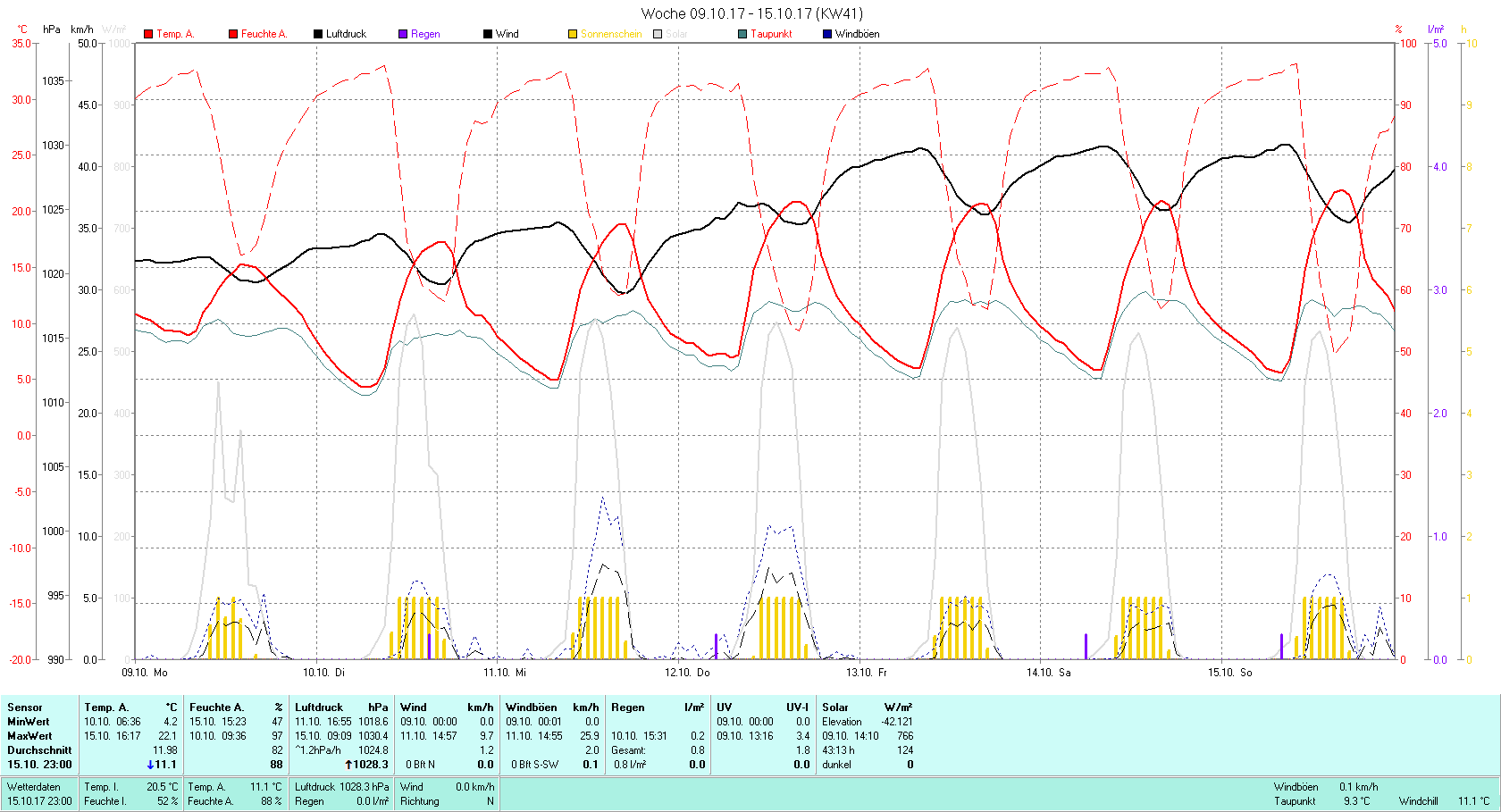Click the Regen column header in table
The width and height of the screenshot is (1501, 812).
pos(628,707)
